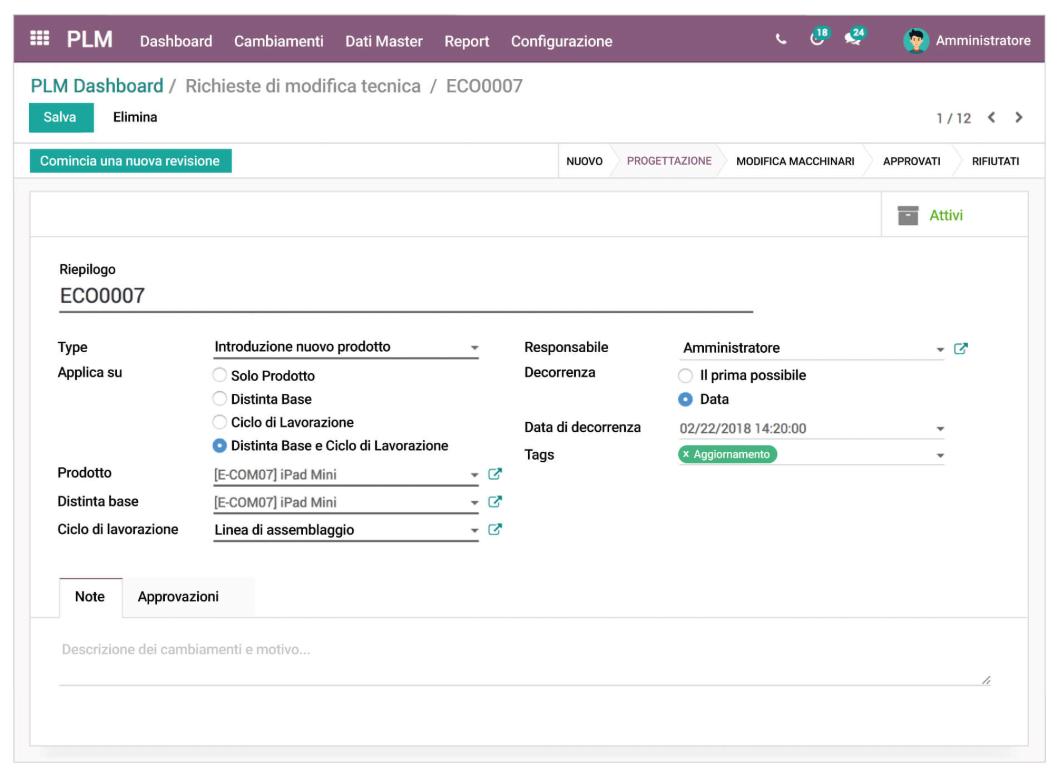
Task: Open external link next to Responsabile
Action: click(x=961, y=348)
